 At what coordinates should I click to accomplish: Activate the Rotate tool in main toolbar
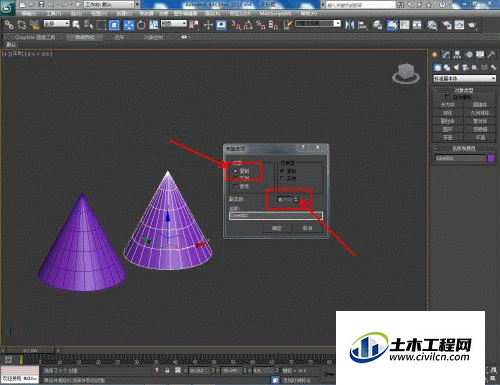141,25
